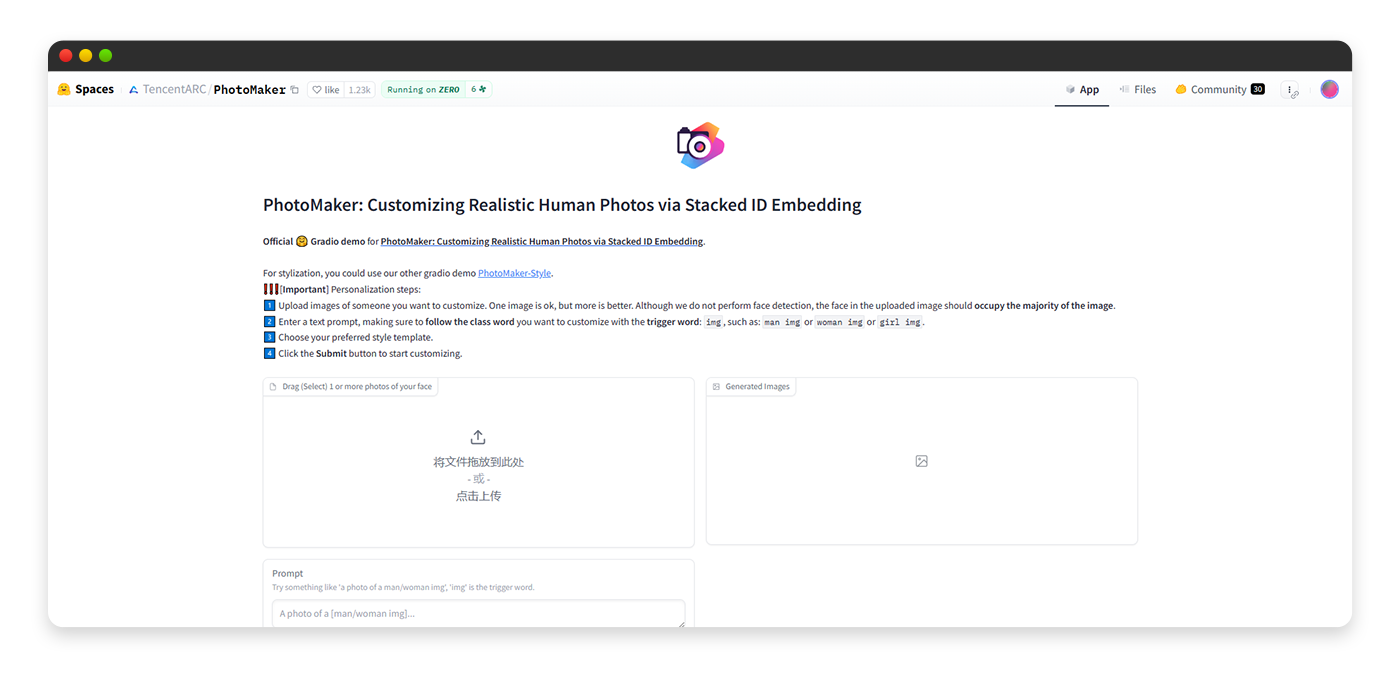Open the user profile avatar menu
This screenshot has width=1400, height=700.
click(1329, 89)
